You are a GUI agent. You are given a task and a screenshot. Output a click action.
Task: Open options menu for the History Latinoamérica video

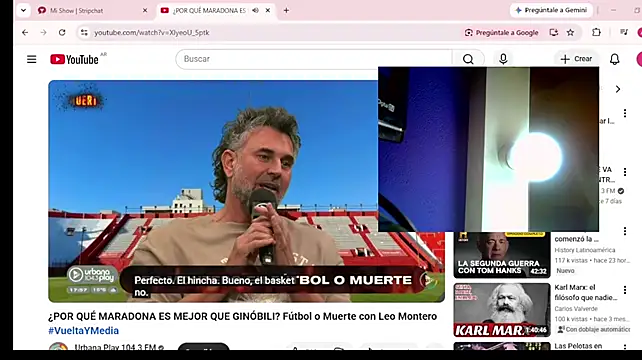tap(625, 231)
